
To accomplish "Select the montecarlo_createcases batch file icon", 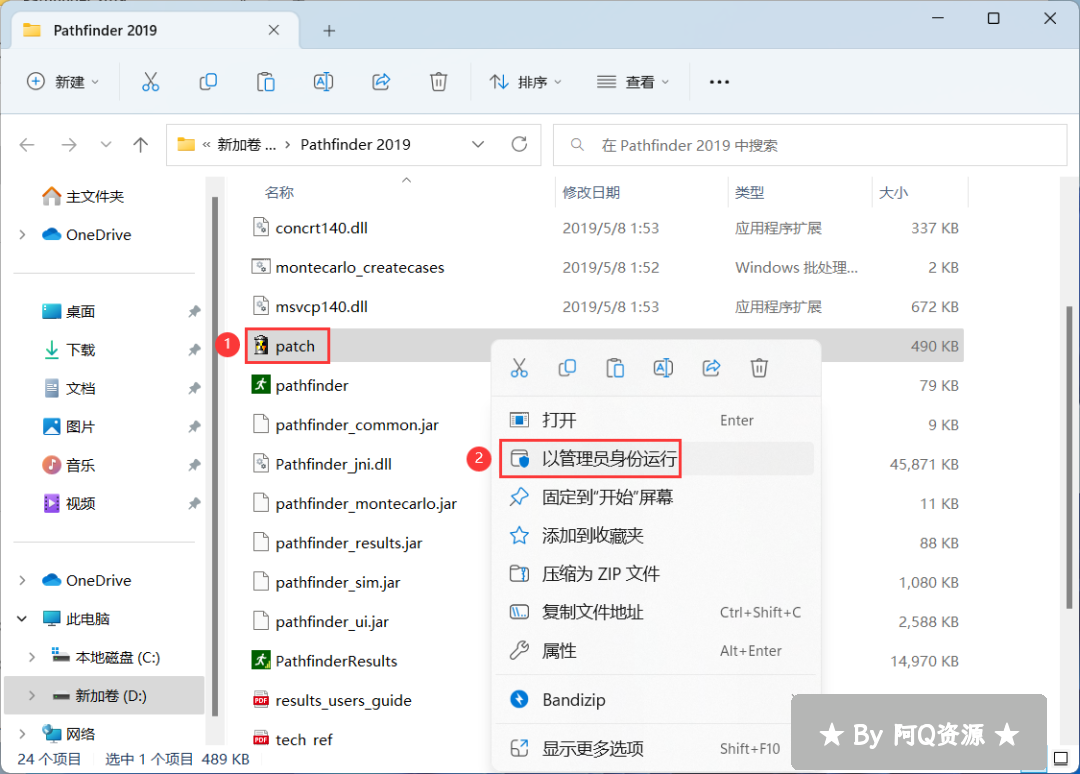I will tap(260, 266).
